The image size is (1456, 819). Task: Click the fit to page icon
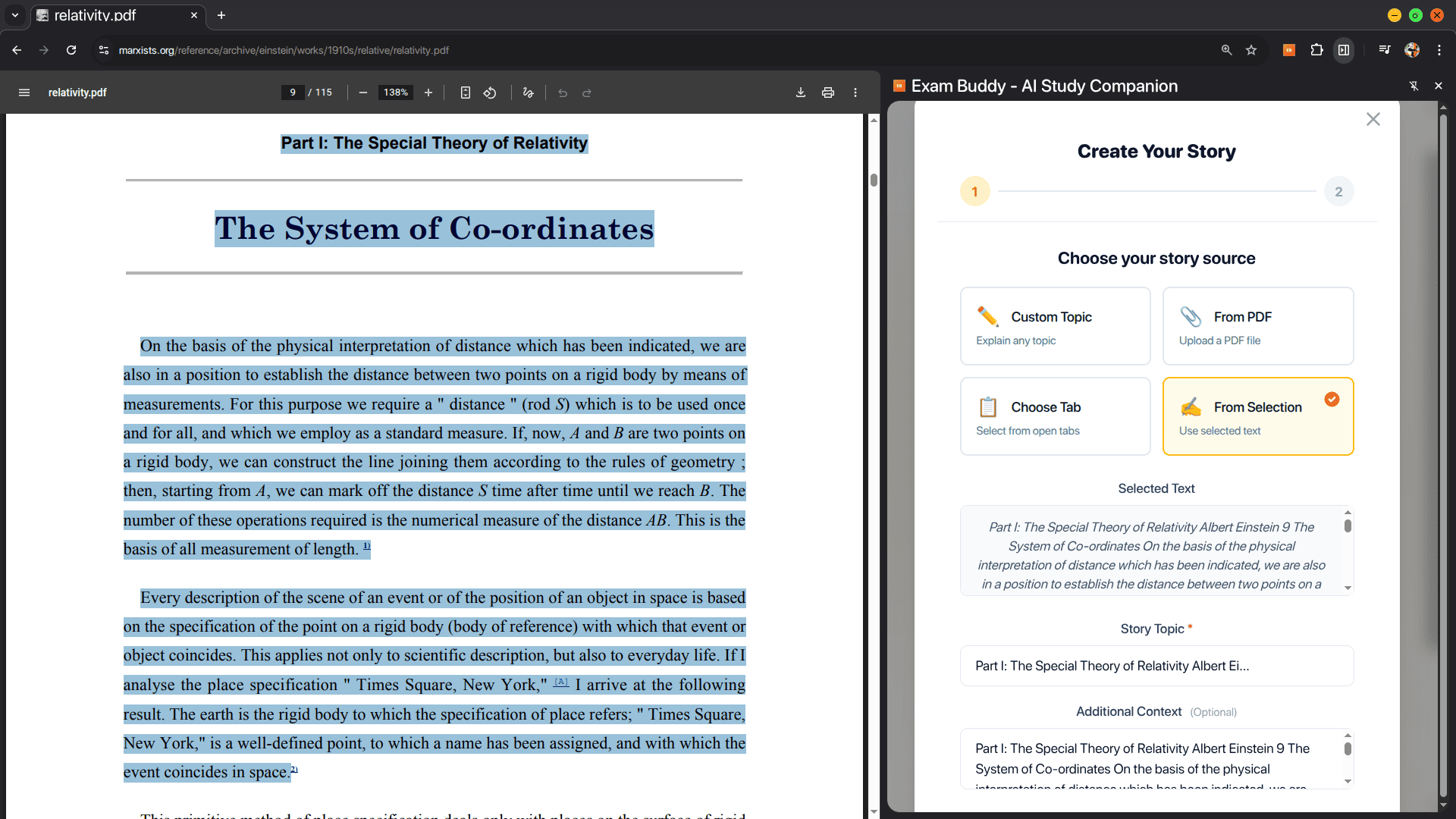[466, 93]
